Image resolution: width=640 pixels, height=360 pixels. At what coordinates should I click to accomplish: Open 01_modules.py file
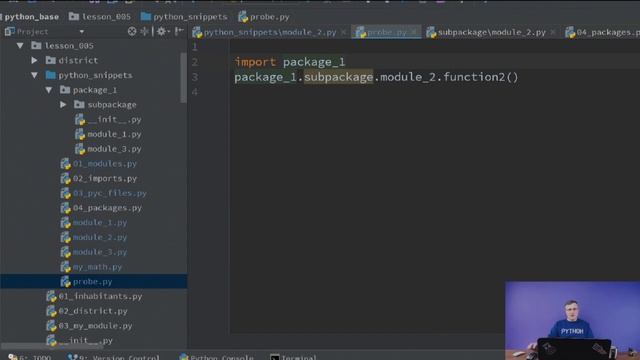pos(99,164)
